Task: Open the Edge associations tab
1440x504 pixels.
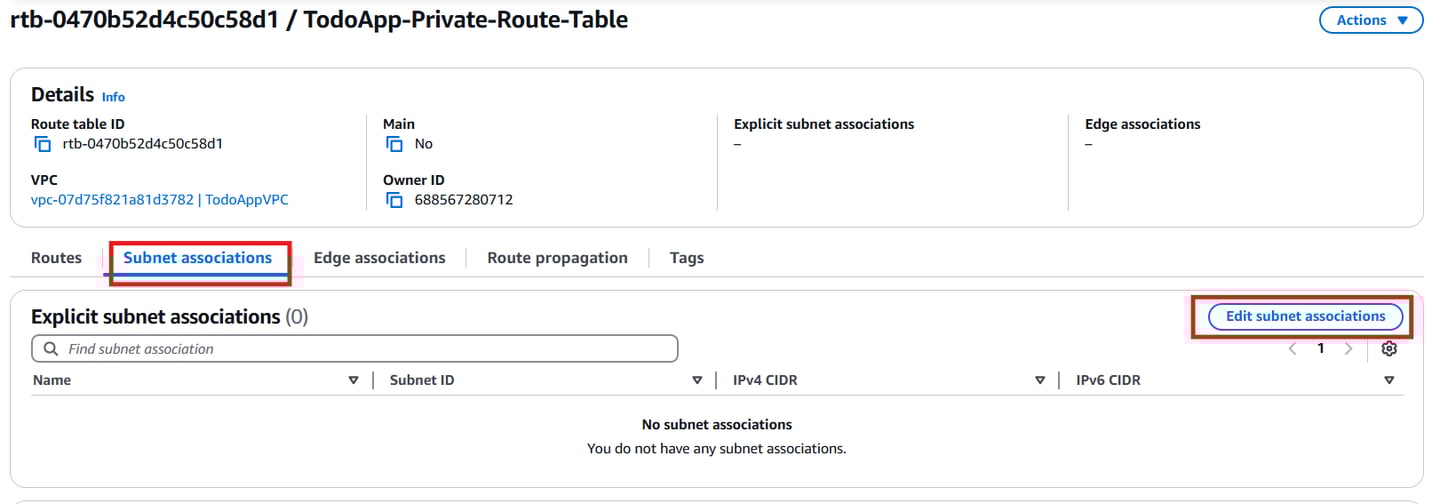Action: click(379, 258)
